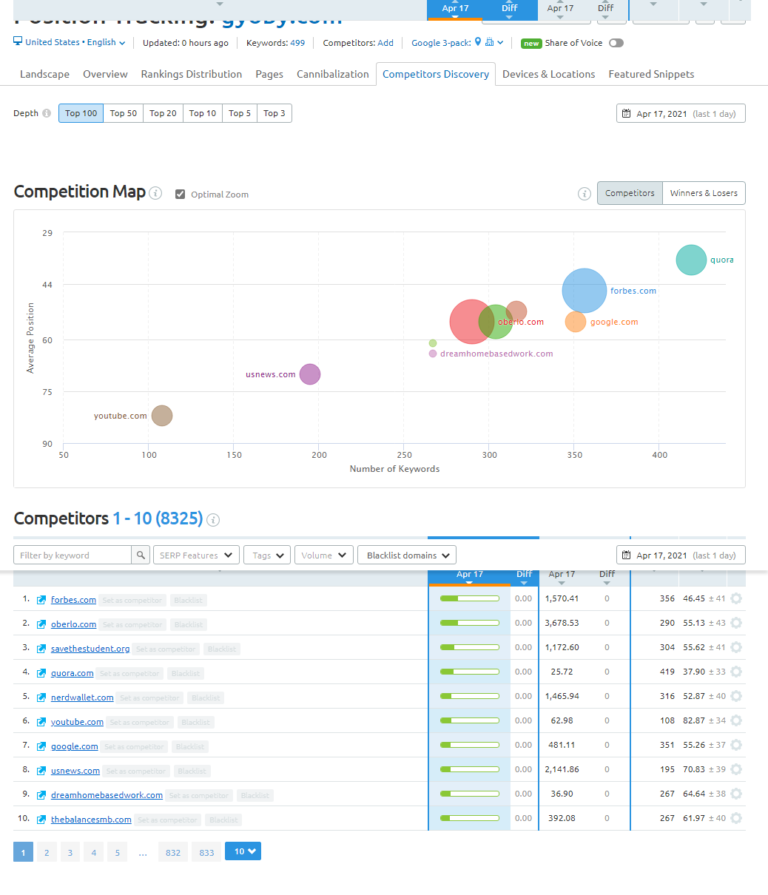This screenshot has width=768, height=895.
Task: Open the dreamhomebasedwork.com external link icon
Action: [41, 795]
